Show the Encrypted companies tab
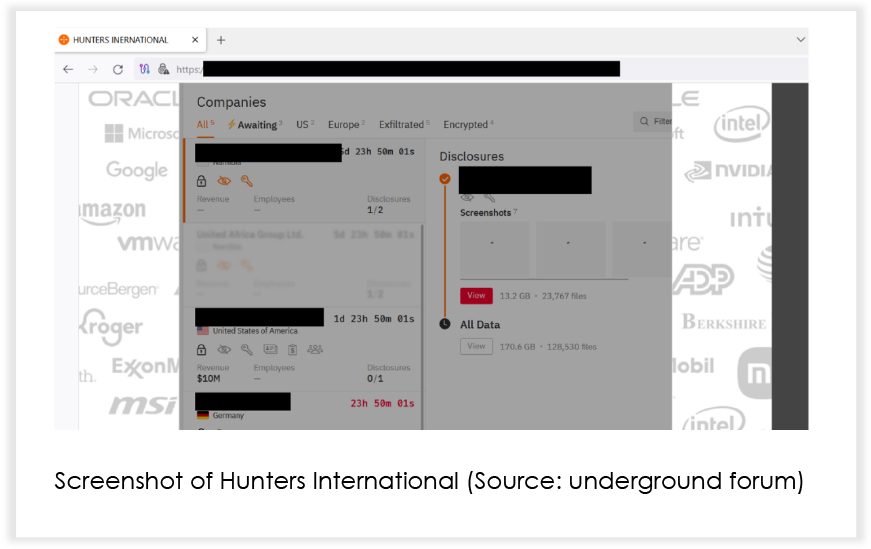The image size is (871, 549). 468,125
